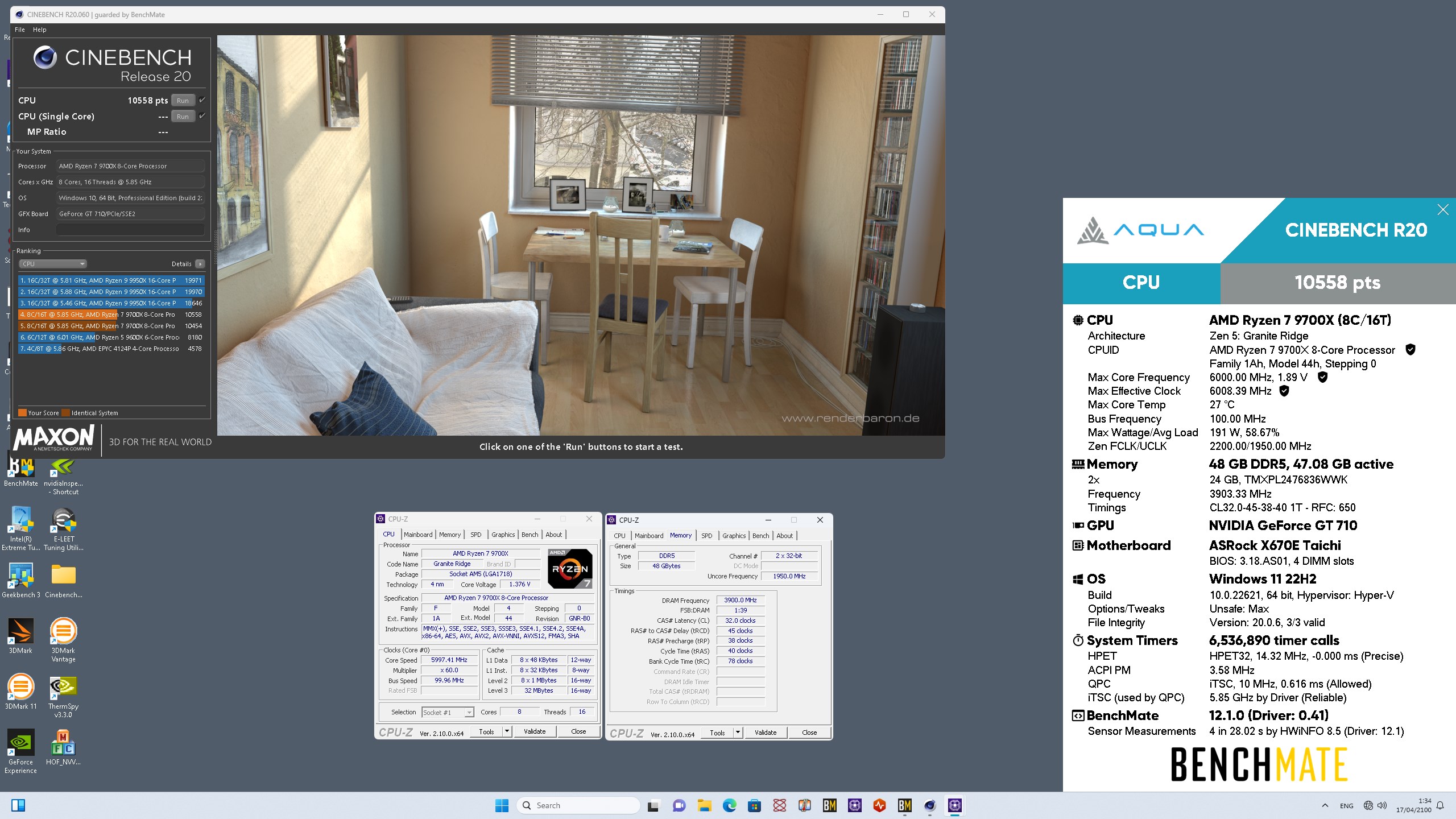Switch to Cinebench sphere taskbar icon
Screen dimensions: 1456x819
[929, 805]
